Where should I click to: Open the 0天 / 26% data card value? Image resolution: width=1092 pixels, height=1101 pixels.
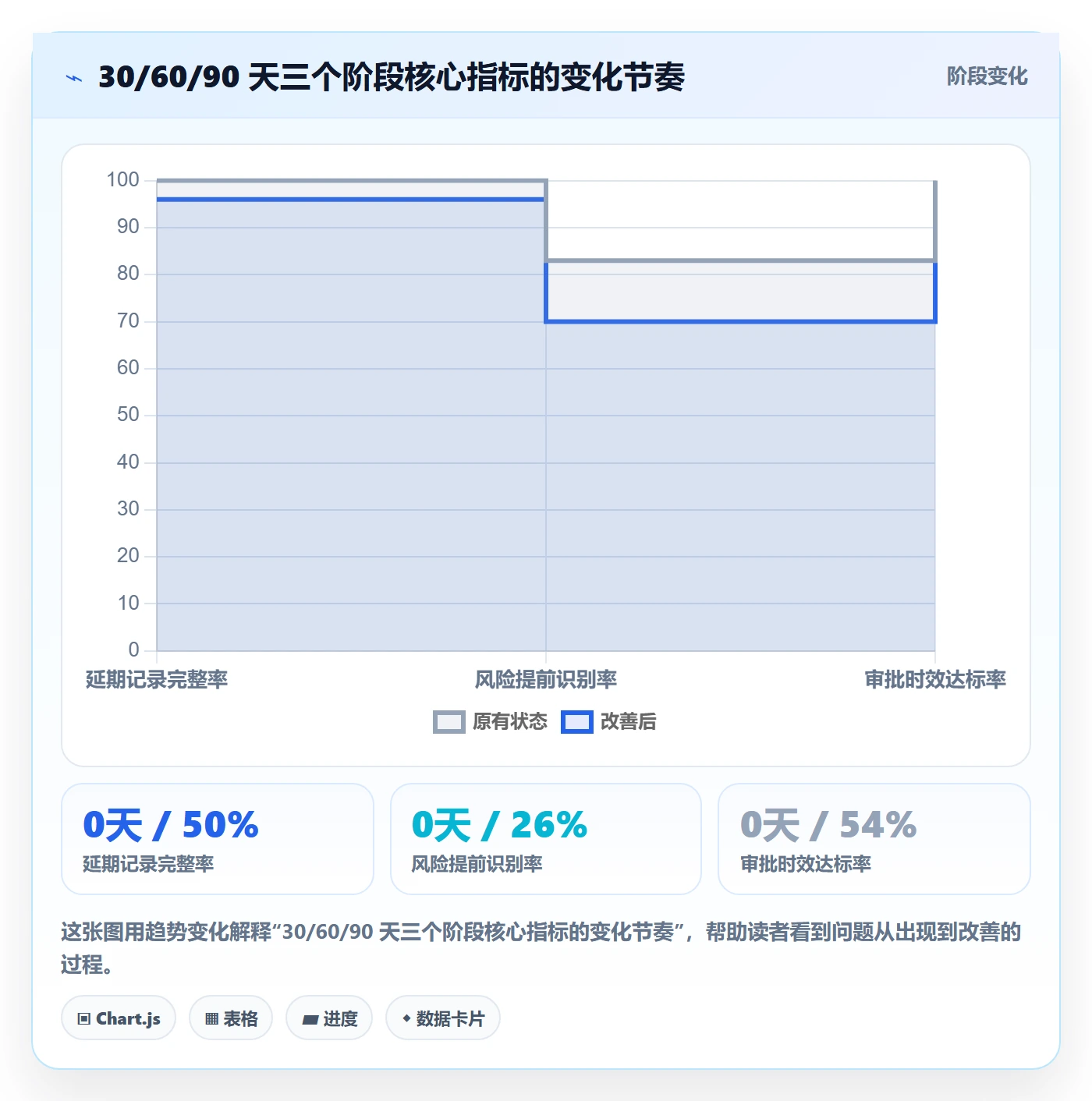coord(499,825)
